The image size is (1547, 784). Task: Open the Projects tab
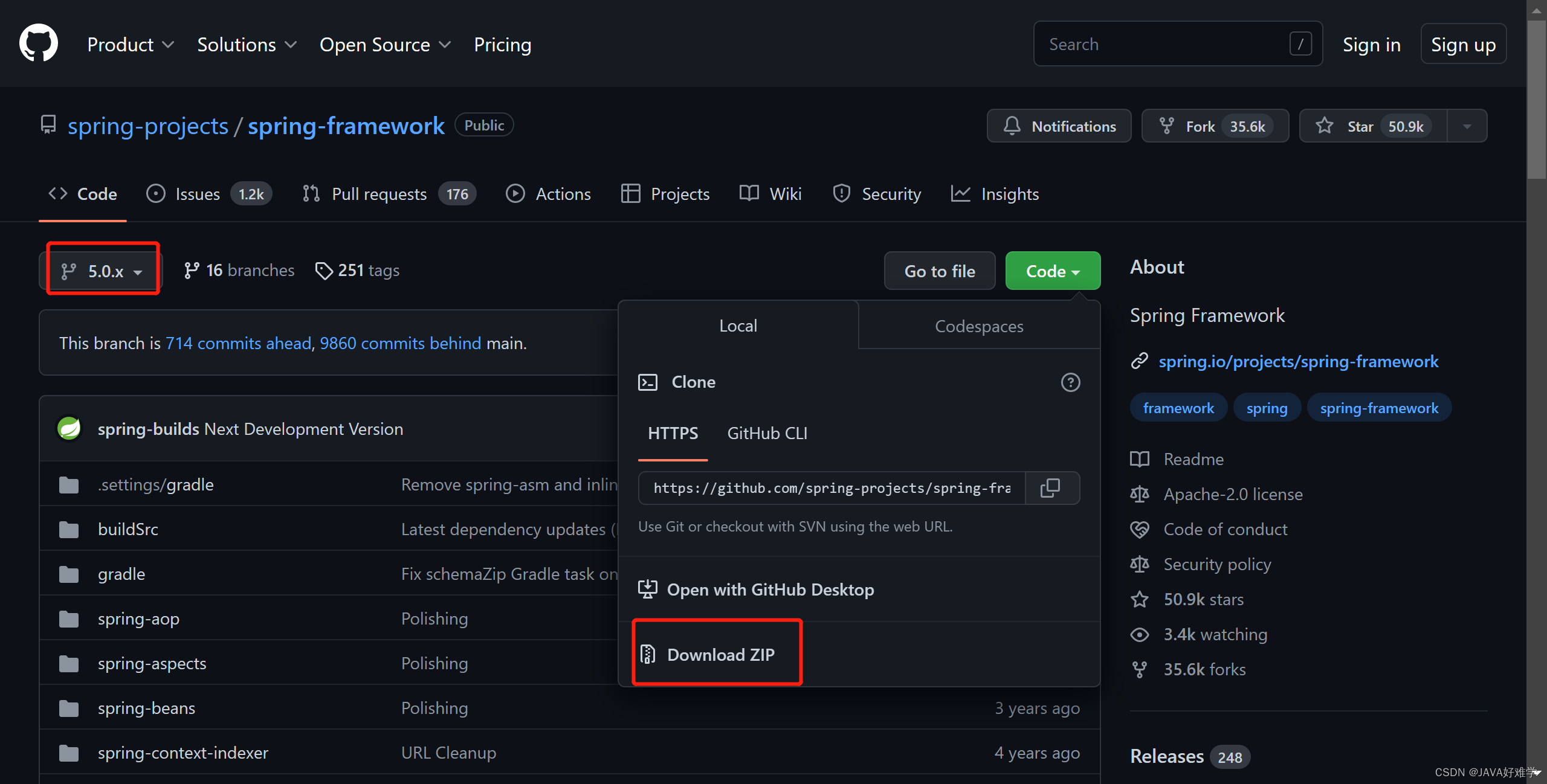pyautogui.click(x=665, y=194)
